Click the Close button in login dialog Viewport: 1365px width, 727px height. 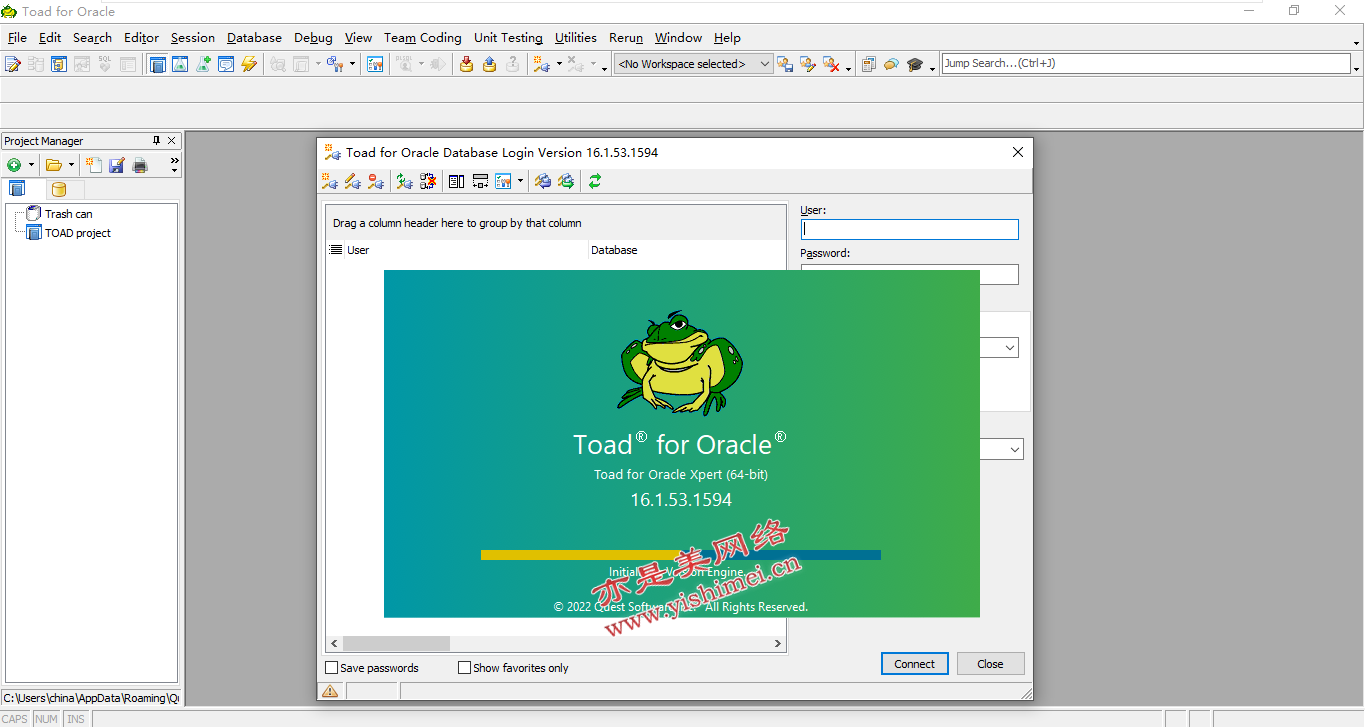click(991, 664)
